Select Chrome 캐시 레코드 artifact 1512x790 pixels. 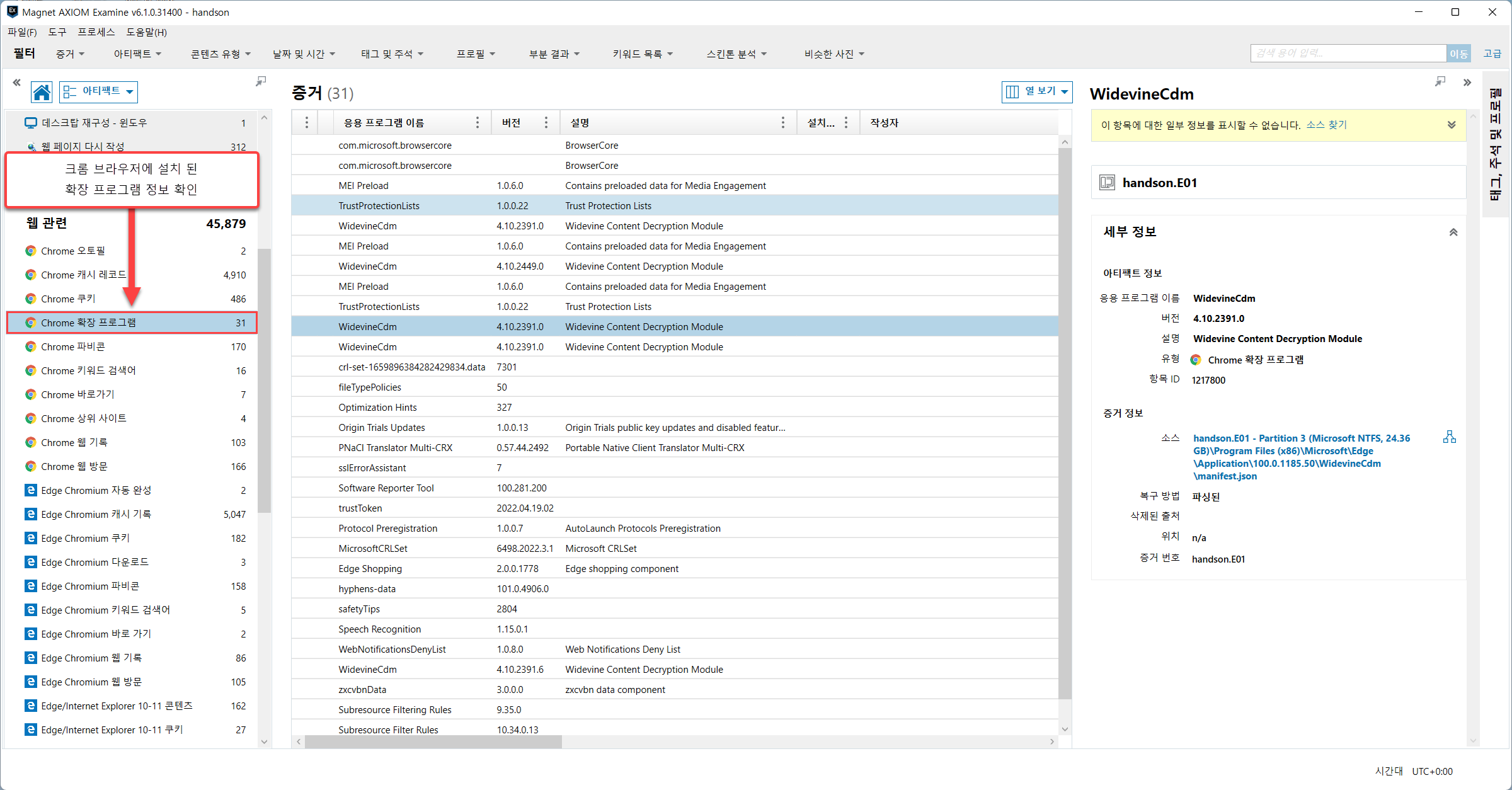(x=132, y=275)
